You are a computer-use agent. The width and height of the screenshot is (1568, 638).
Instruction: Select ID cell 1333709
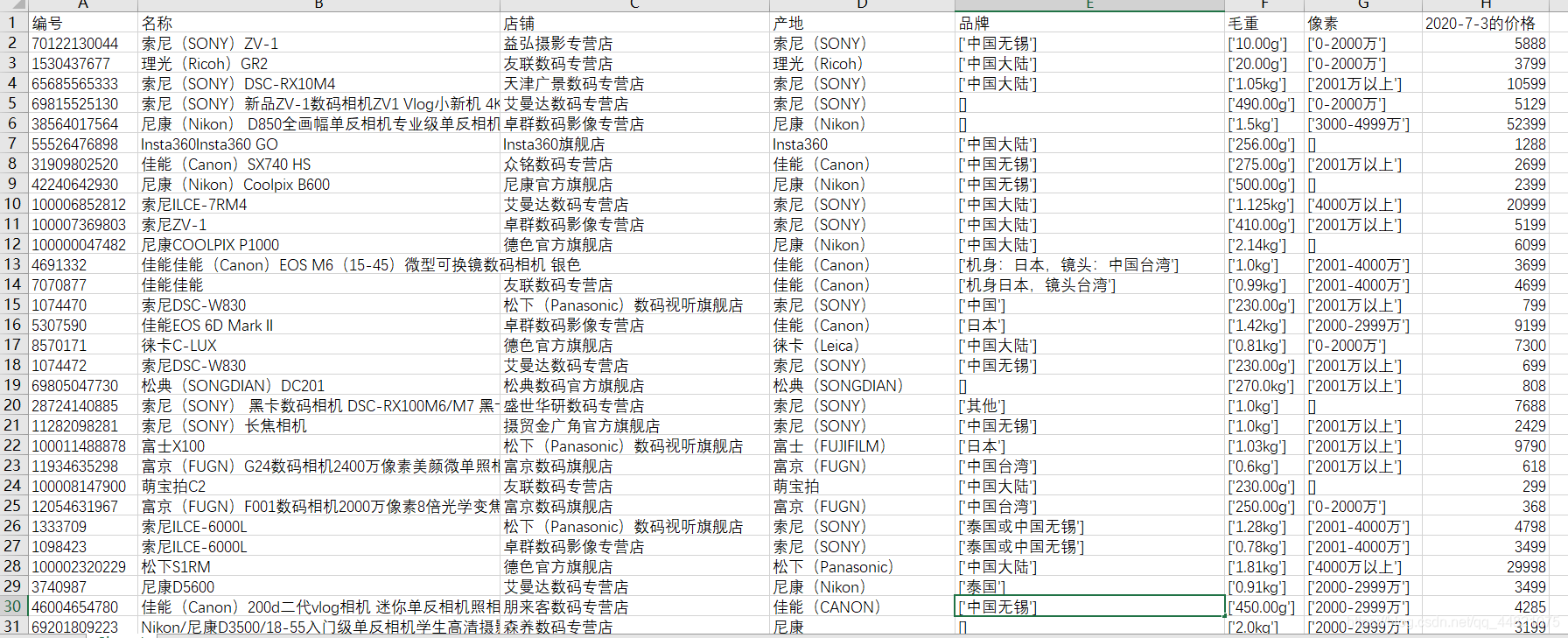(83, 526)
